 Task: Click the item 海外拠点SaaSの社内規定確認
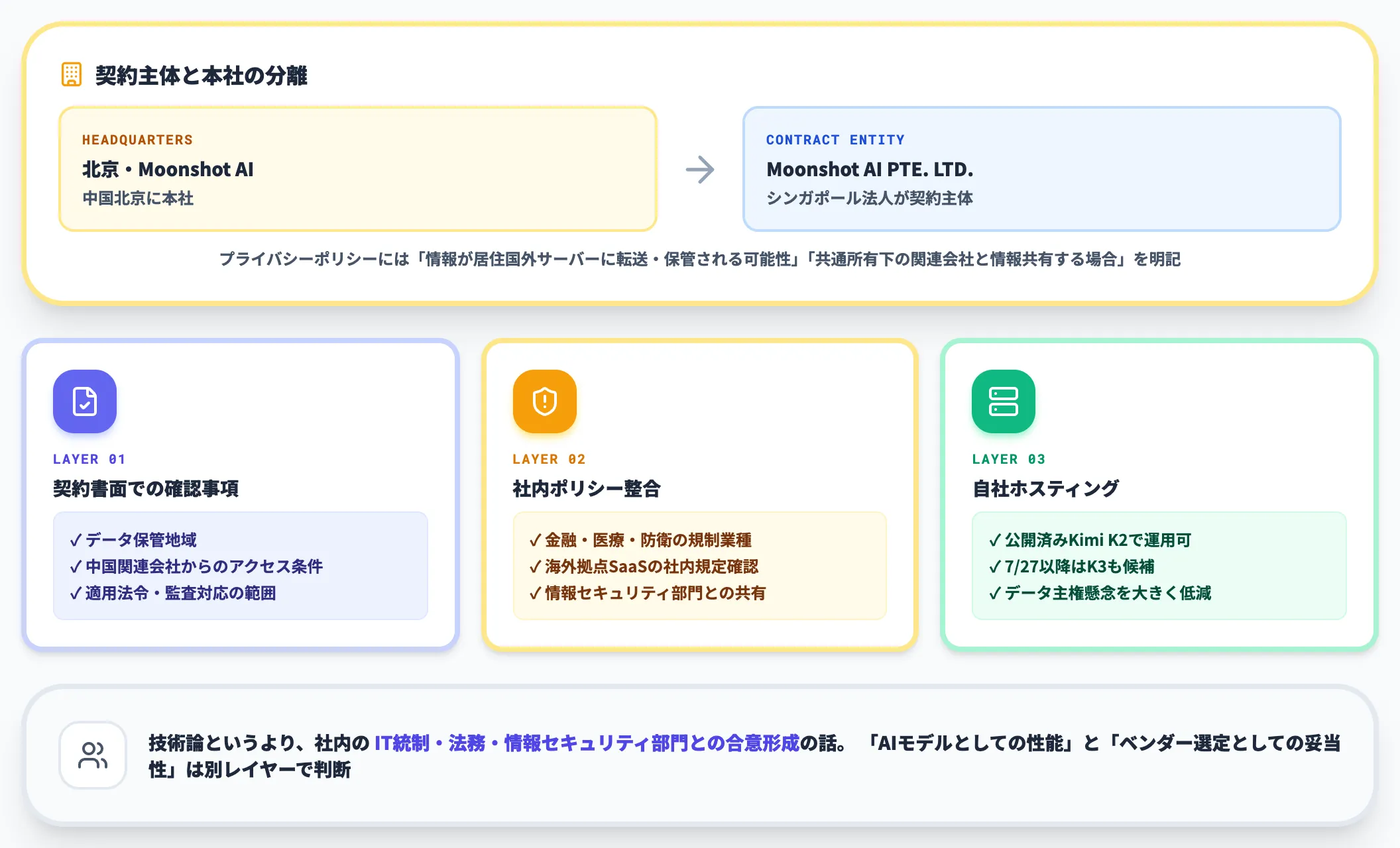(644, 566)
